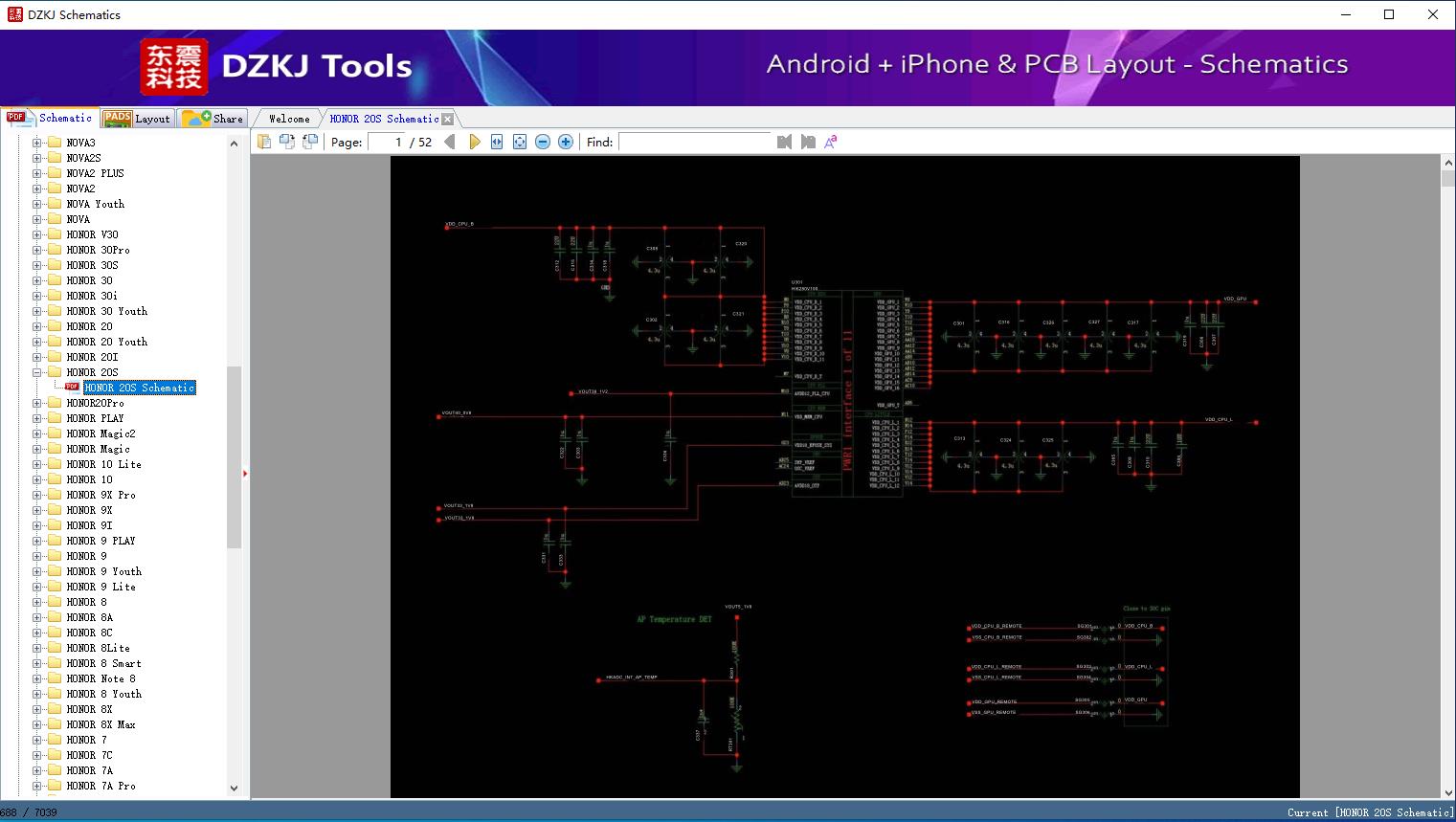This screenshot has height=822, width=1456.
Task: Expand the HONOR 30 Youth folder
Action: (37, 311)
